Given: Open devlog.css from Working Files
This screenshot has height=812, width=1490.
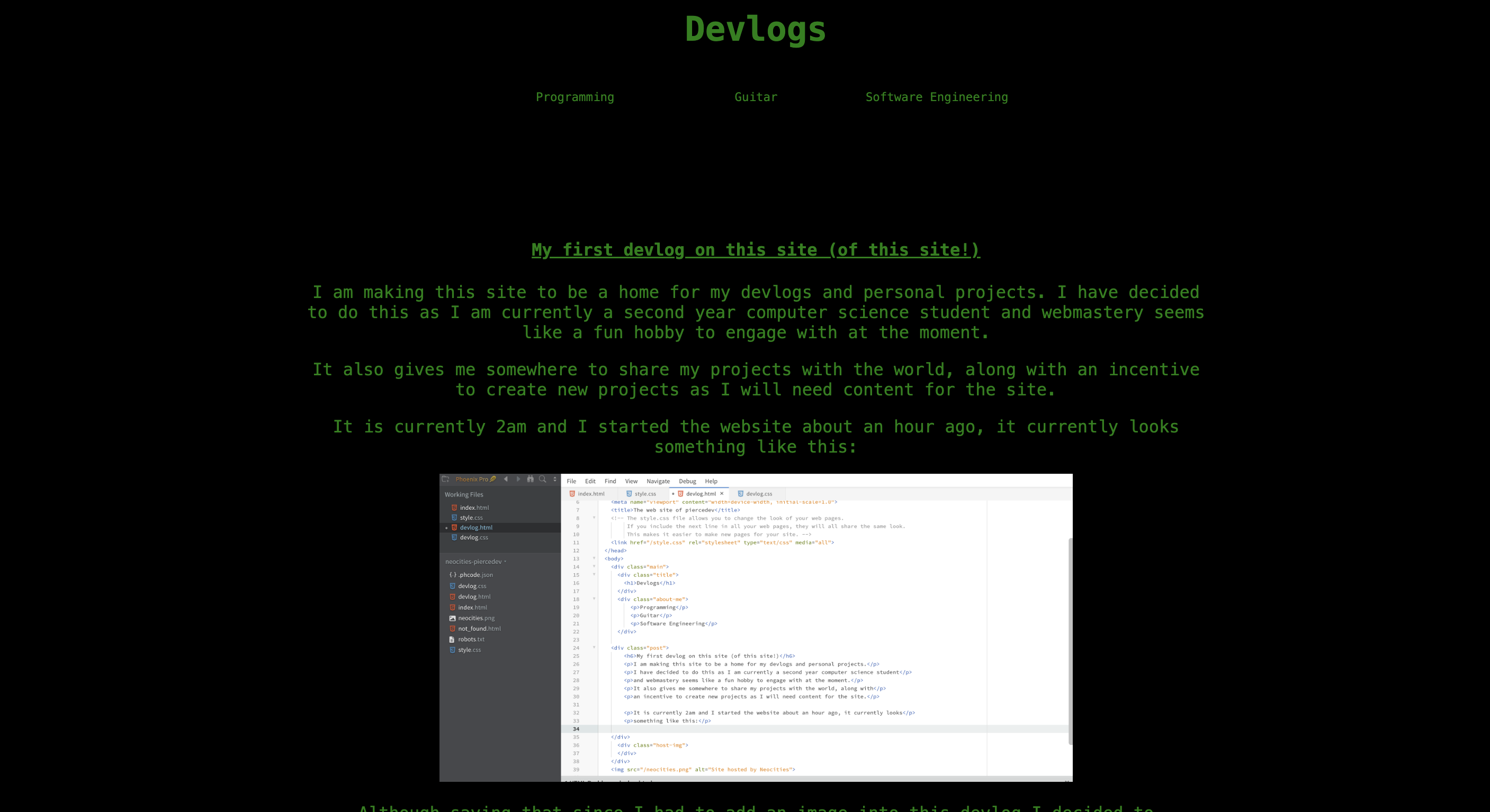Looking at the screenshot, I should (474, 537).
